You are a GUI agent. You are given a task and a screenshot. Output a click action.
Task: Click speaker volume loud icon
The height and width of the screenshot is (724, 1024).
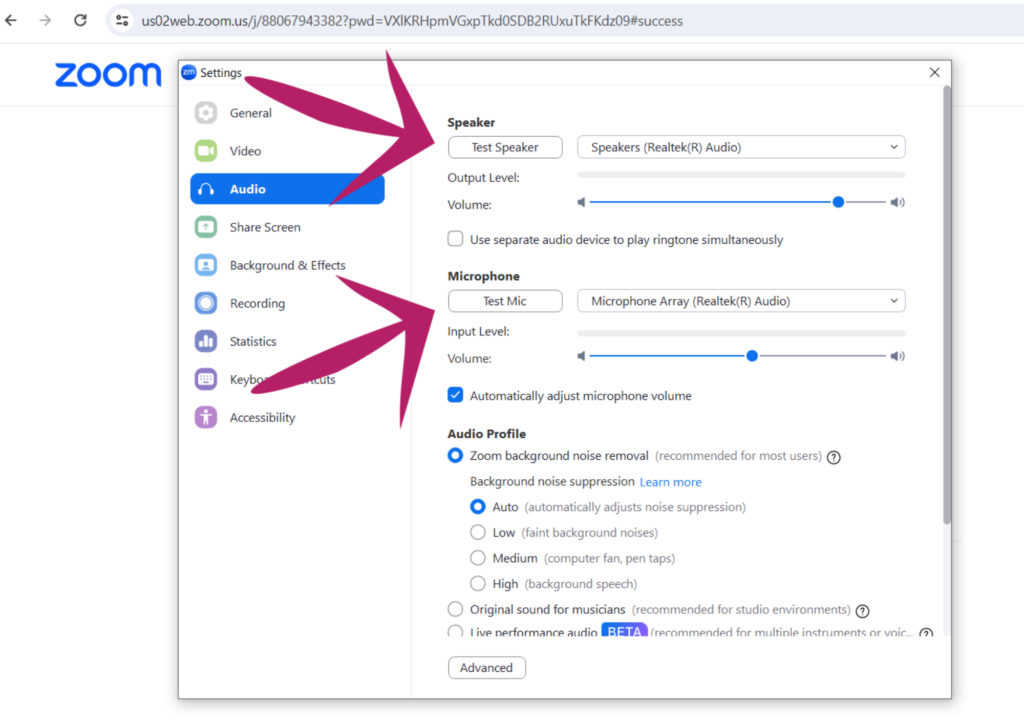tap(898, 202)
